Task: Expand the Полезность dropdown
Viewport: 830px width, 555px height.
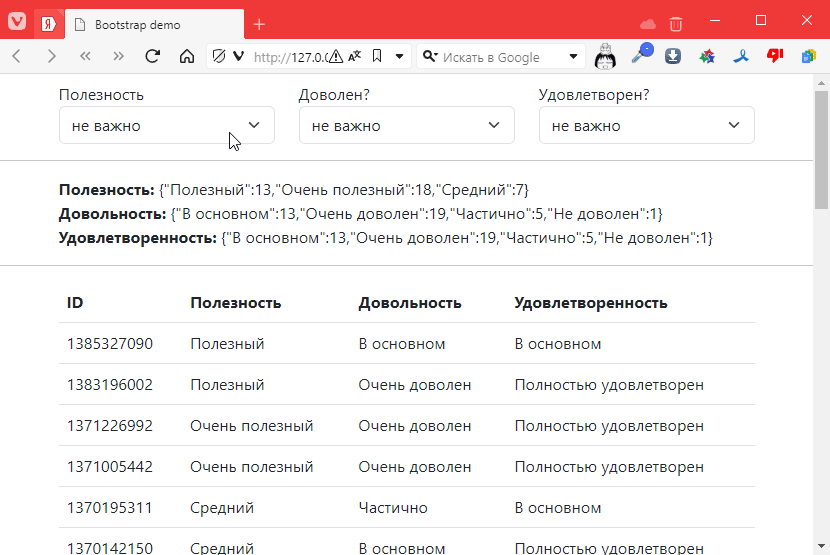Action: click(166, 126)
